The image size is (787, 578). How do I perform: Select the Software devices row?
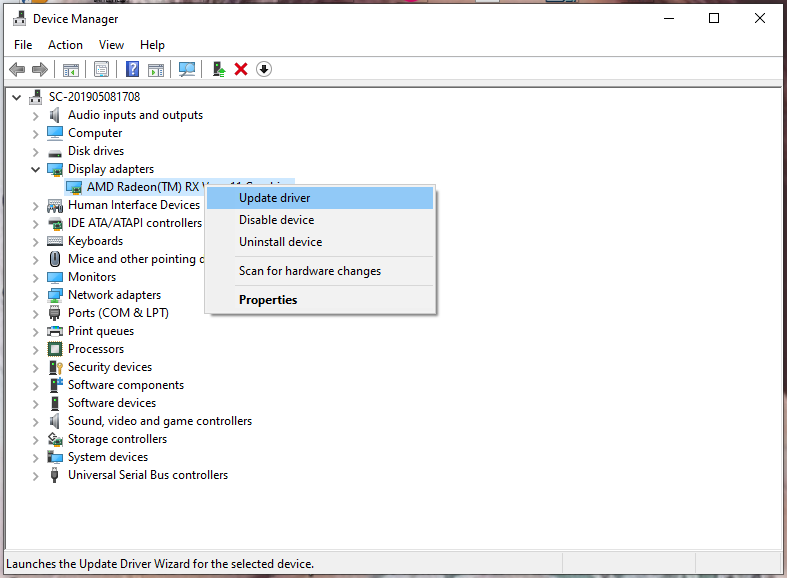pyautogui.click(x=112, y=403)
